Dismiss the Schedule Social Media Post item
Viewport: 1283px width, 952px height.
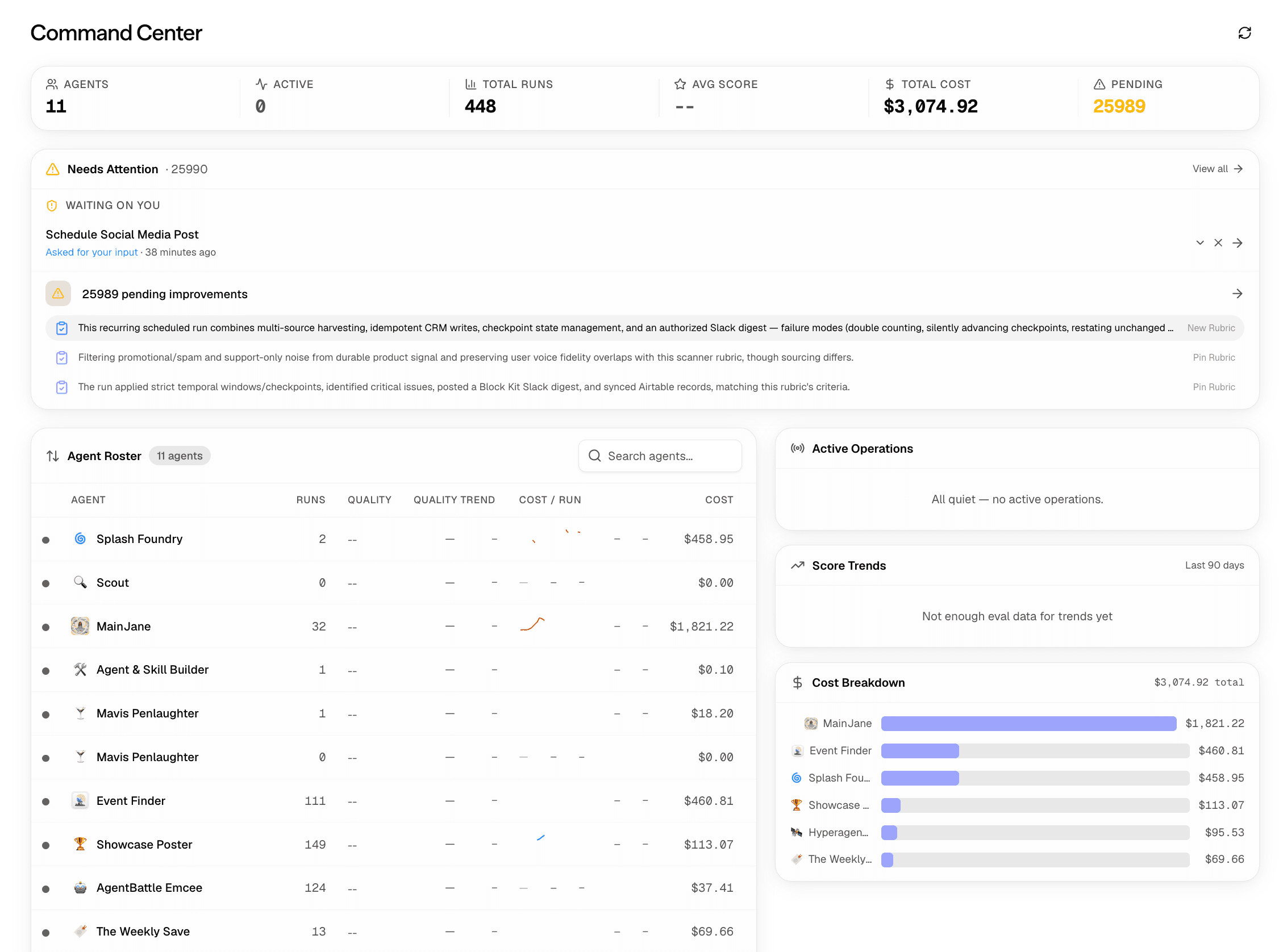click(1218, 243)
